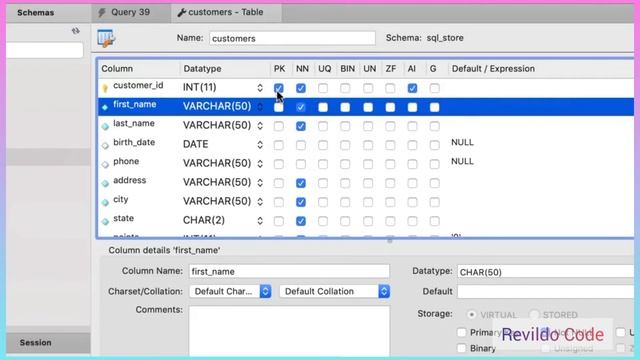Click the diamond icon of address row
The image size is (640, 360).
(105, 183)
